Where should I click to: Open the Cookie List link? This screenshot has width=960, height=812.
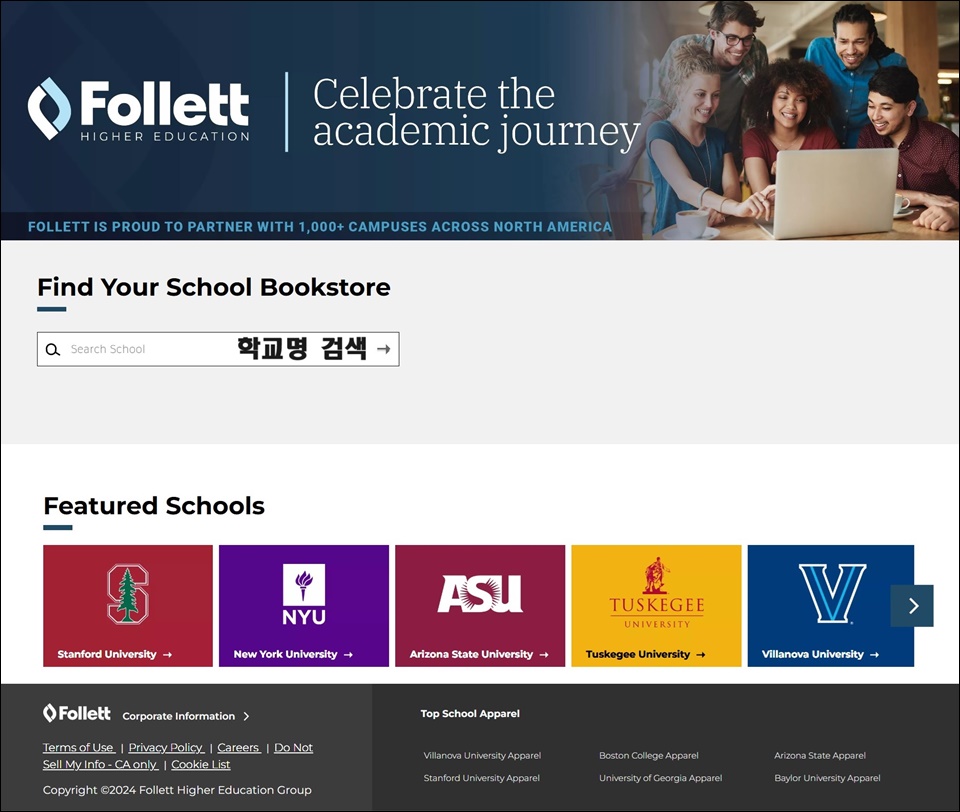(201, 764)
